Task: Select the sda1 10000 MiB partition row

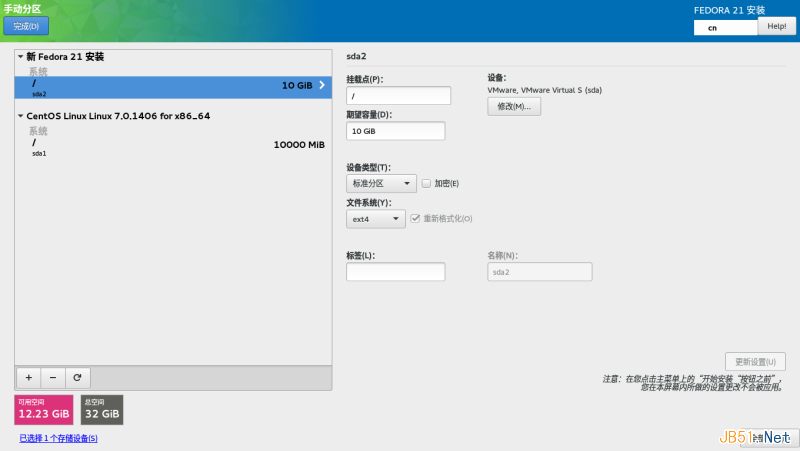Action: coord(173,147)
